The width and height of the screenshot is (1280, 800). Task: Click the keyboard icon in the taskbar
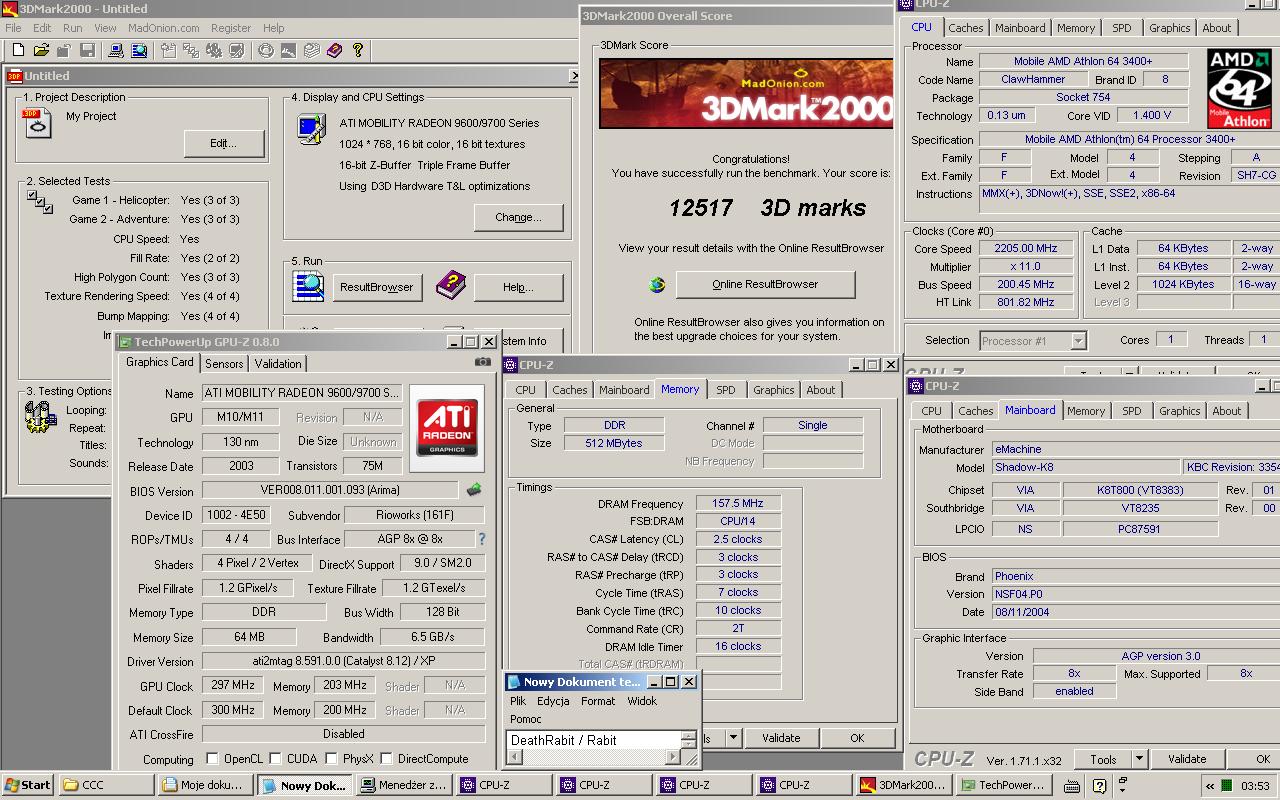(1071, 786)
